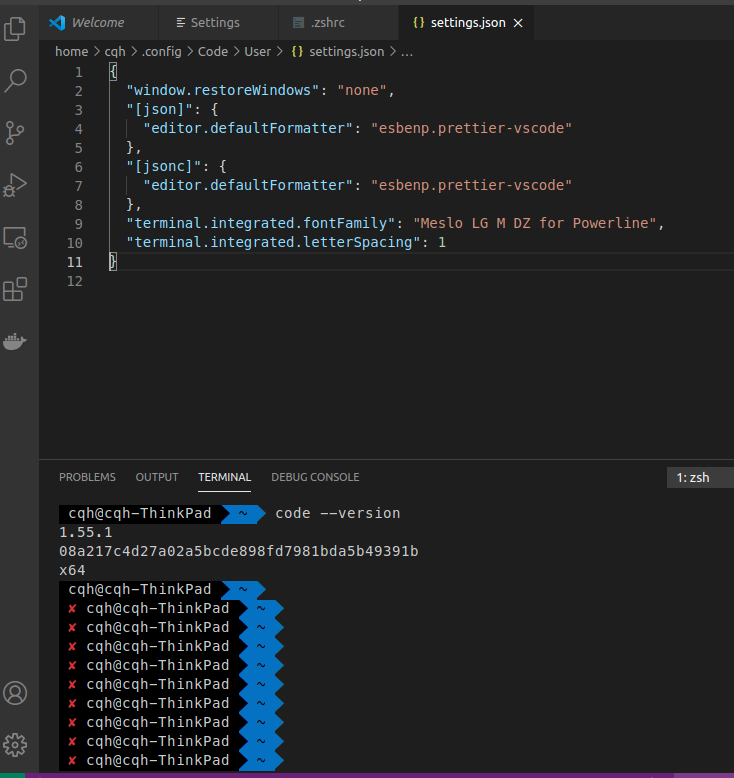Switch to the .zshrc tab
Screen dimensions: 734x778
point(339,23)
